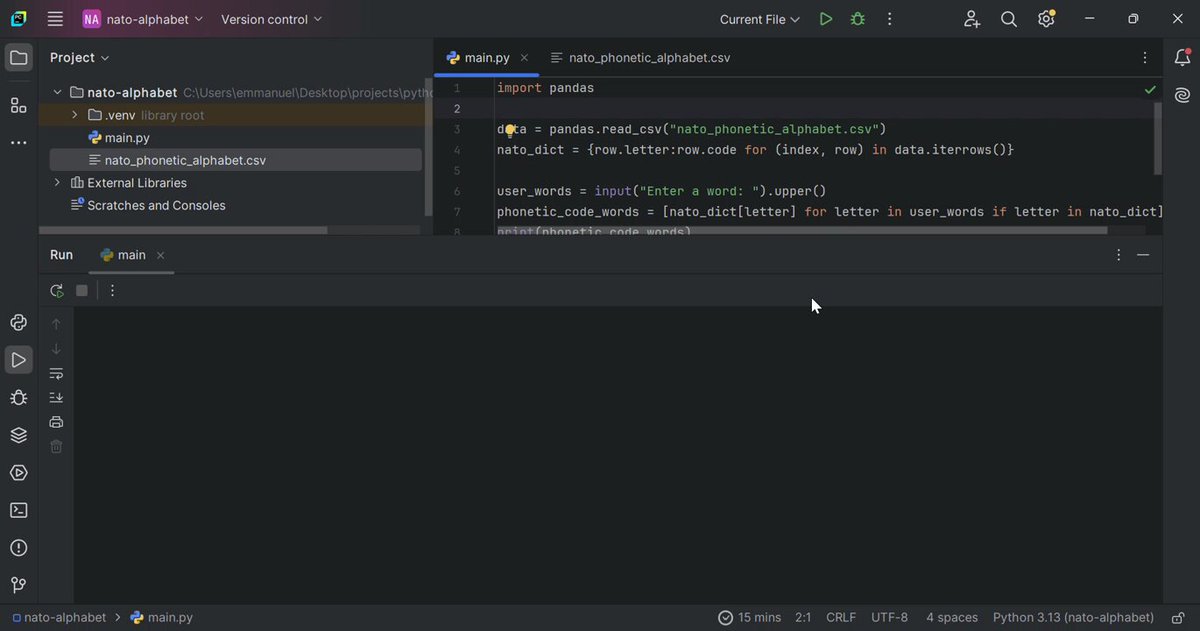Open the main menu hamburger icon

pos(55,19)
